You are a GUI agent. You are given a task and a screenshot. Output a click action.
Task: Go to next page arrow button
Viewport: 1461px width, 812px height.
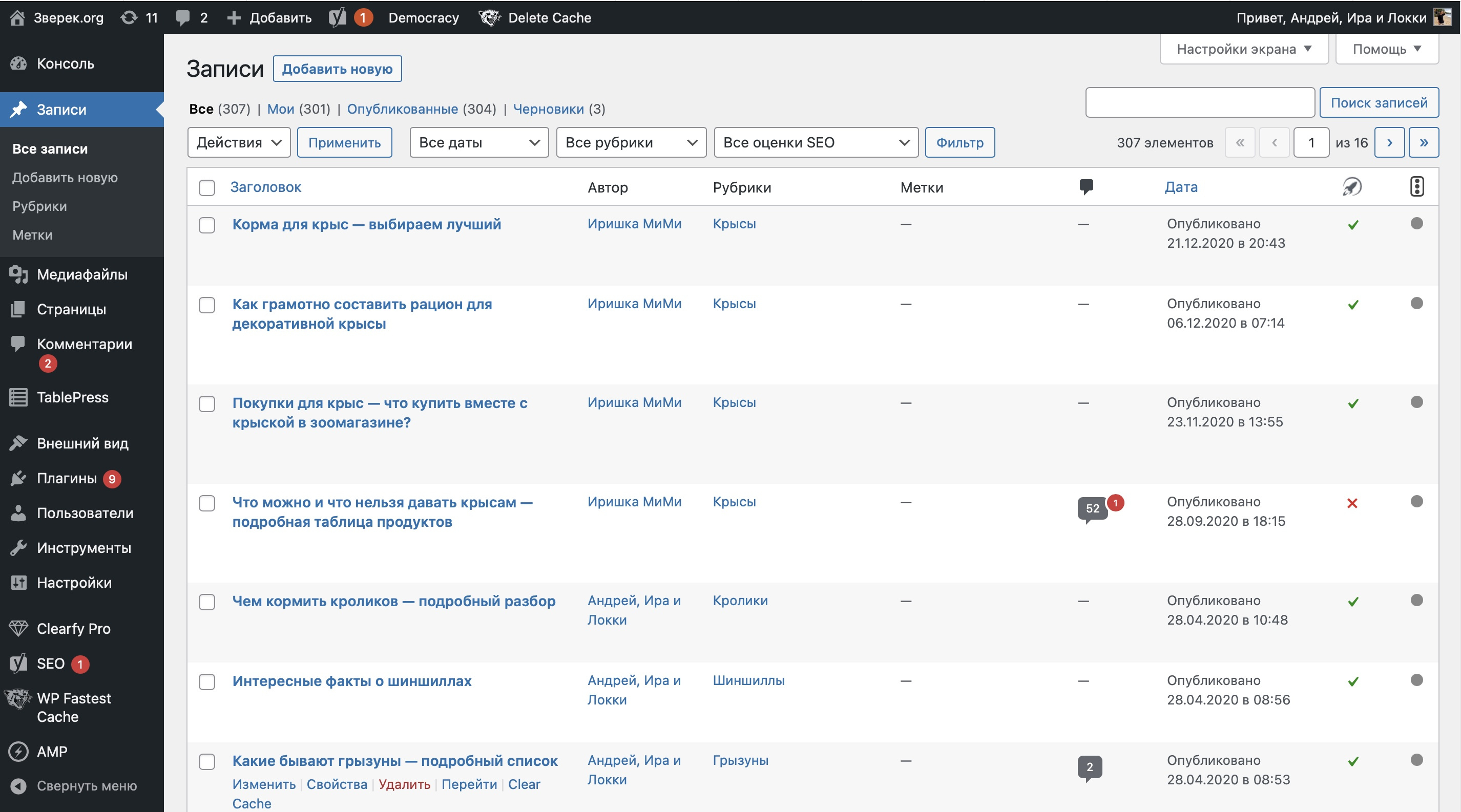tap(1389, 142)
